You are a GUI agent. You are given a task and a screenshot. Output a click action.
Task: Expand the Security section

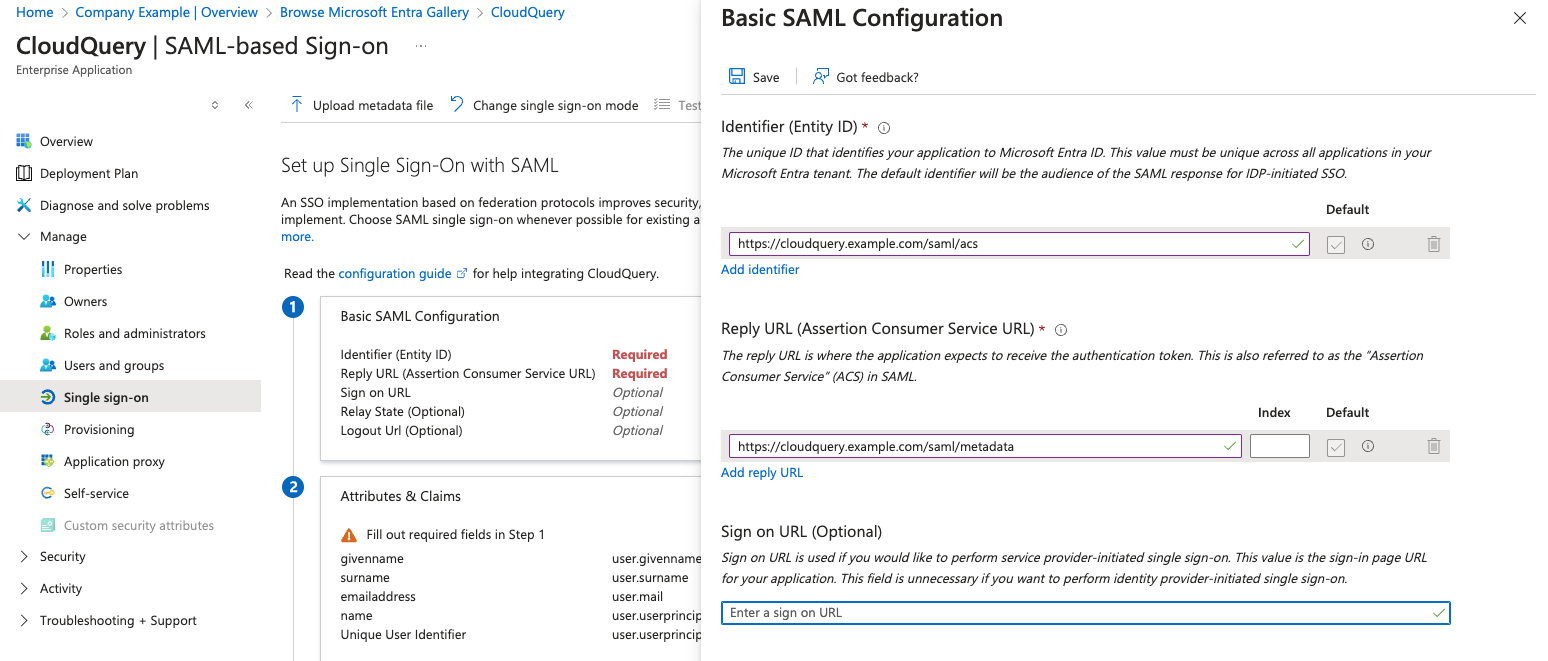(x=24, y=557)
